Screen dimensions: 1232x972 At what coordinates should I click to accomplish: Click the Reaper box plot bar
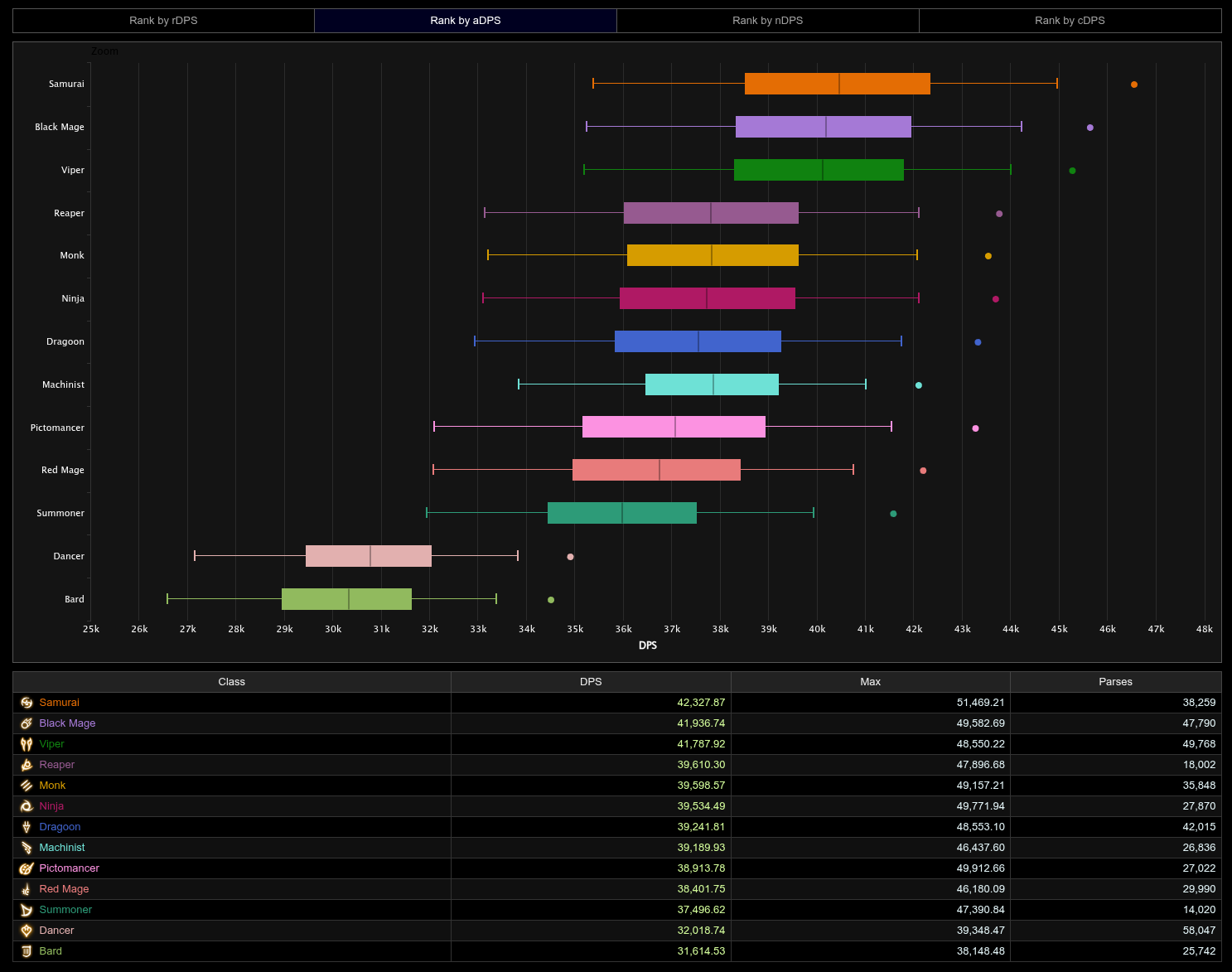(x=711, y=213)
